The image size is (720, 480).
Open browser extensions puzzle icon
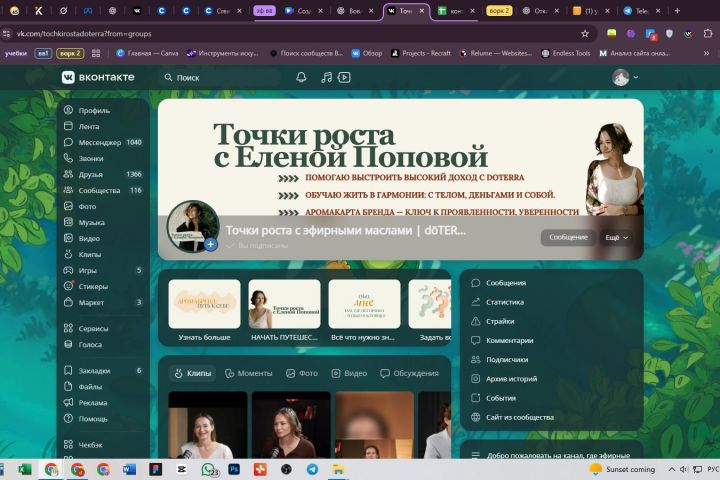(708, 34)
